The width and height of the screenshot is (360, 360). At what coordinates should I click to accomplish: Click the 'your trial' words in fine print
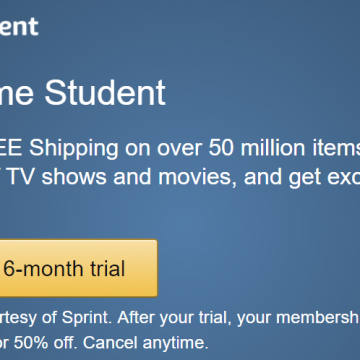[194, 318]
